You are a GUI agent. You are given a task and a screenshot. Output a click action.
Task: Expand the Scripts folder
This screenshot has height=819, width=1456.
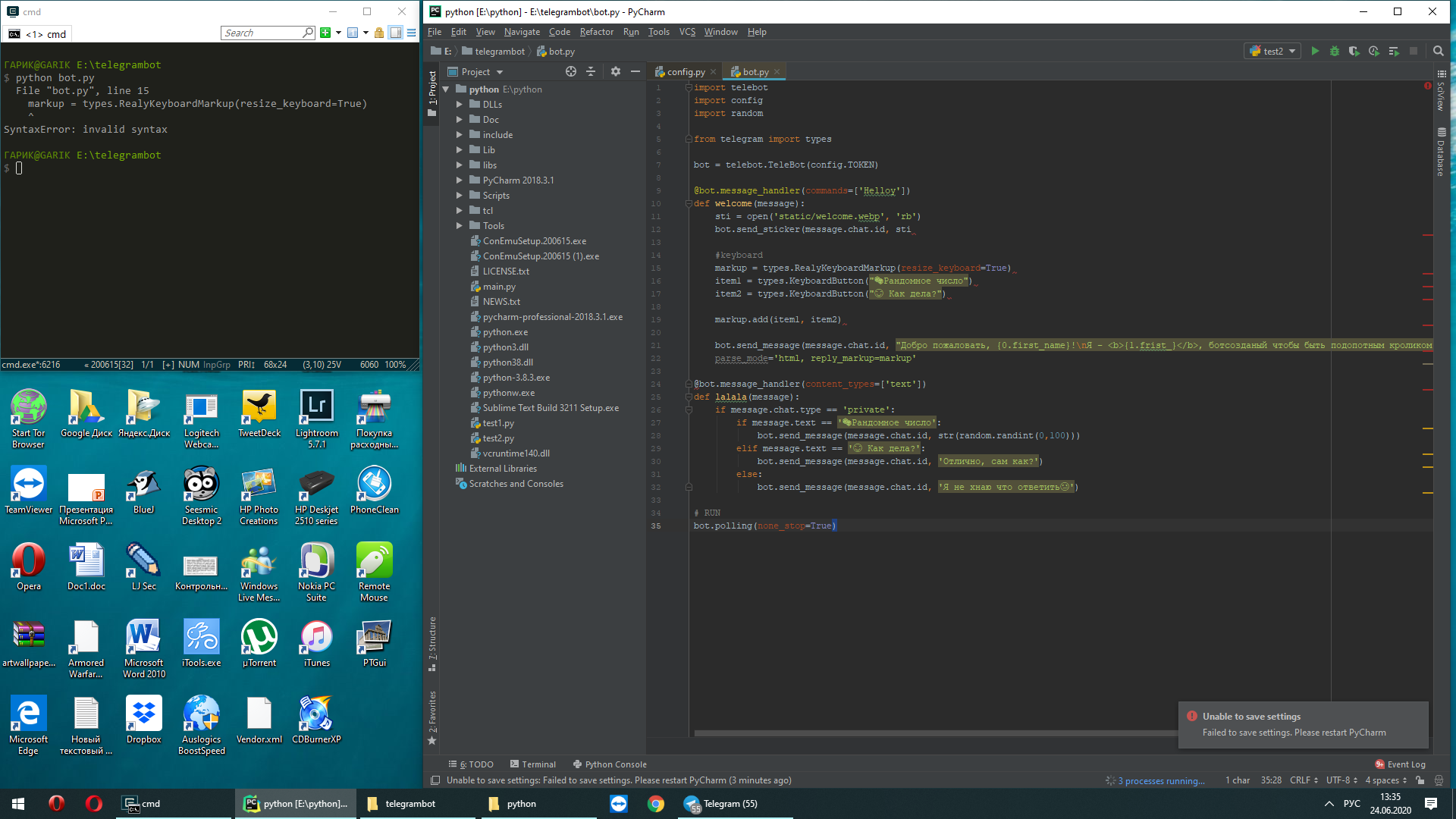tap(459, 196)
